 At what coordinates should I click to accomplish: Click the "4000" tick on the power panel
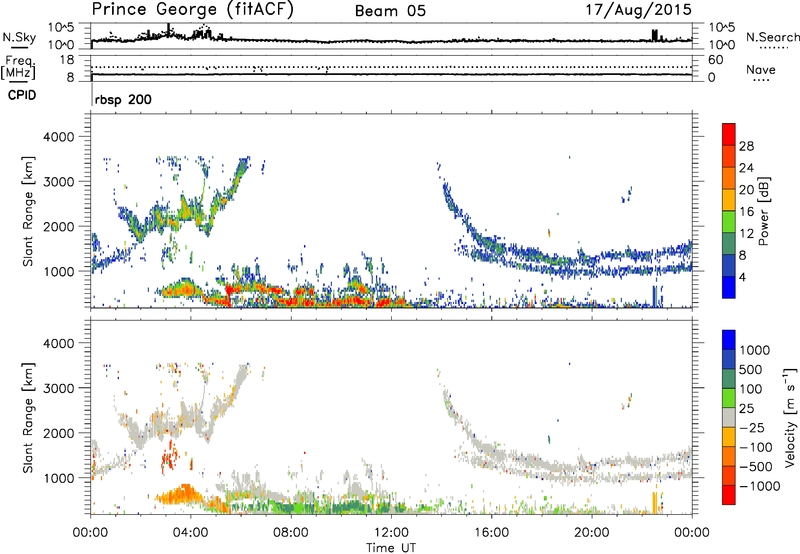pyautogui.click(x=58, y=137)
